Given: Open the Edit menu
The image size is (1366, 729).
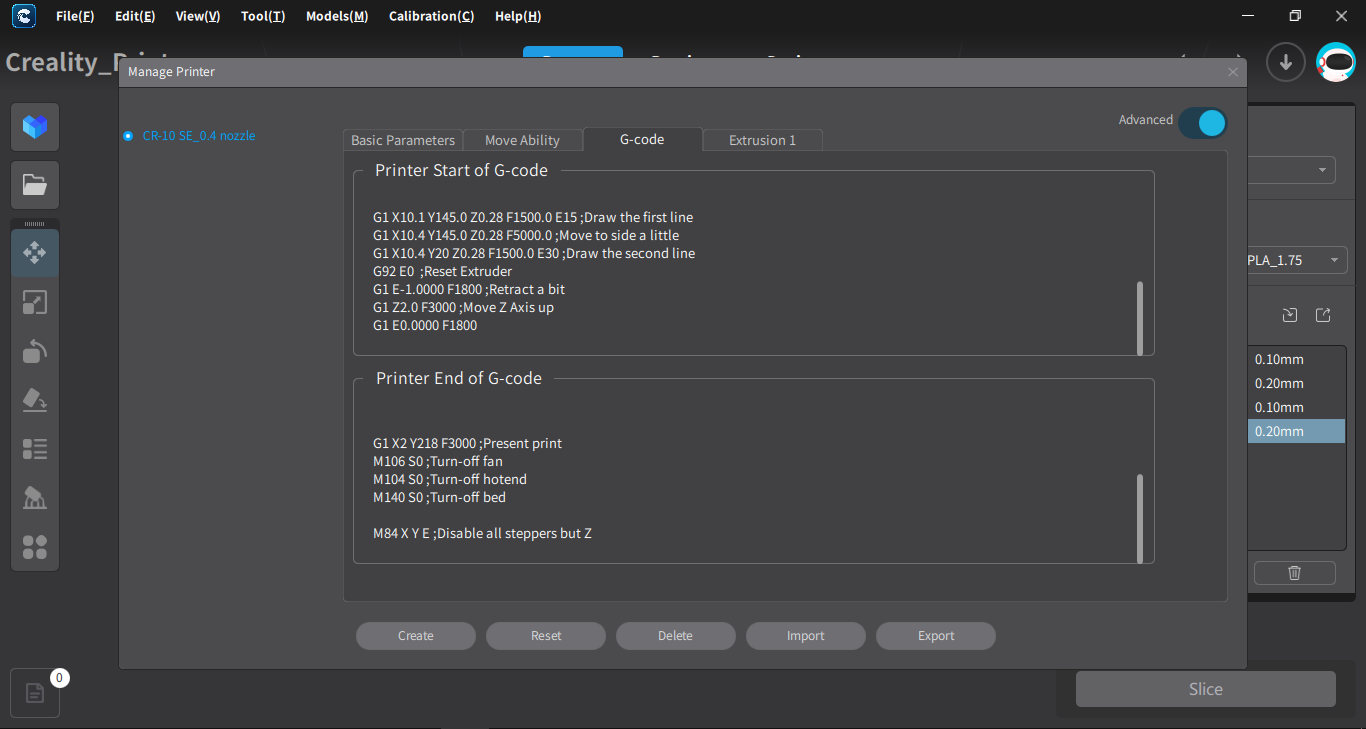Looking at the screenshot, I should 135,16.
